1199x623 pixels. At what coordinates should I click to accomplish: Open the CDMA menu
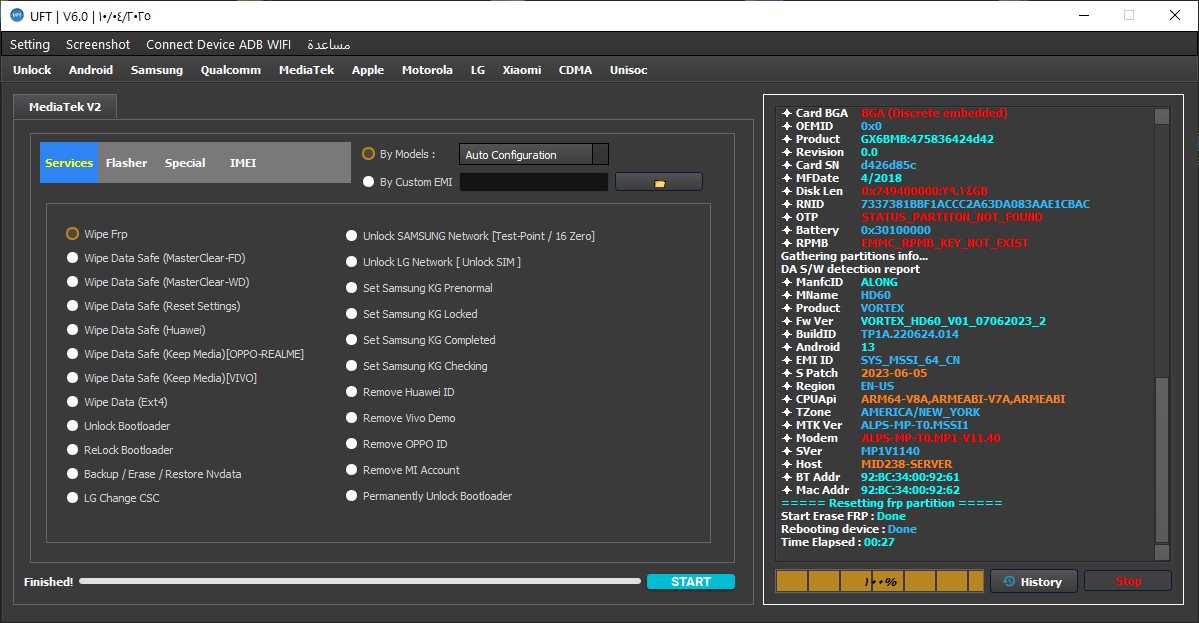575,70
